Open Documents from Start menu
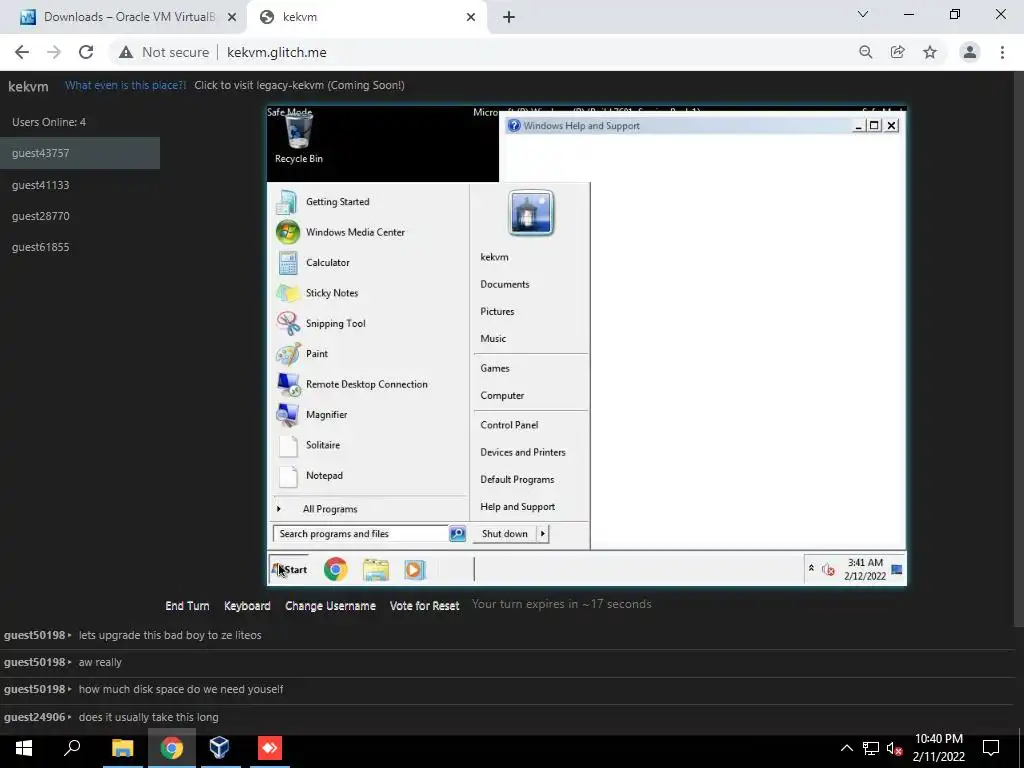1024x768 pixels. (505, 285)
